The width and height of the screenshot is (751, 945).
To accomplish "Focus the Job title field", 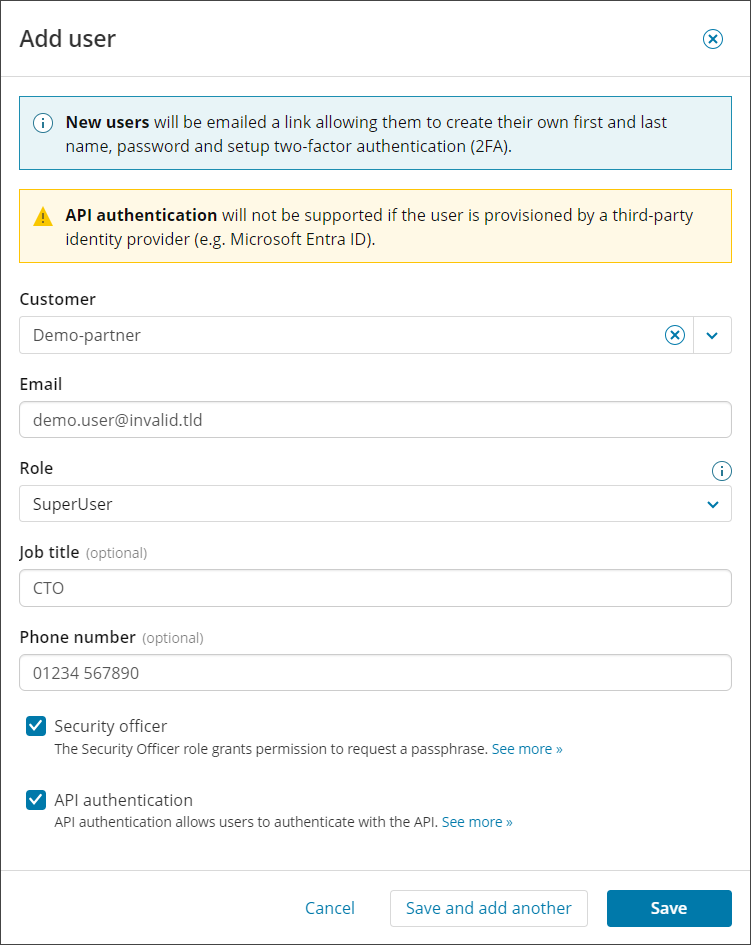I will pyautogui.click(x=375, y=588).
